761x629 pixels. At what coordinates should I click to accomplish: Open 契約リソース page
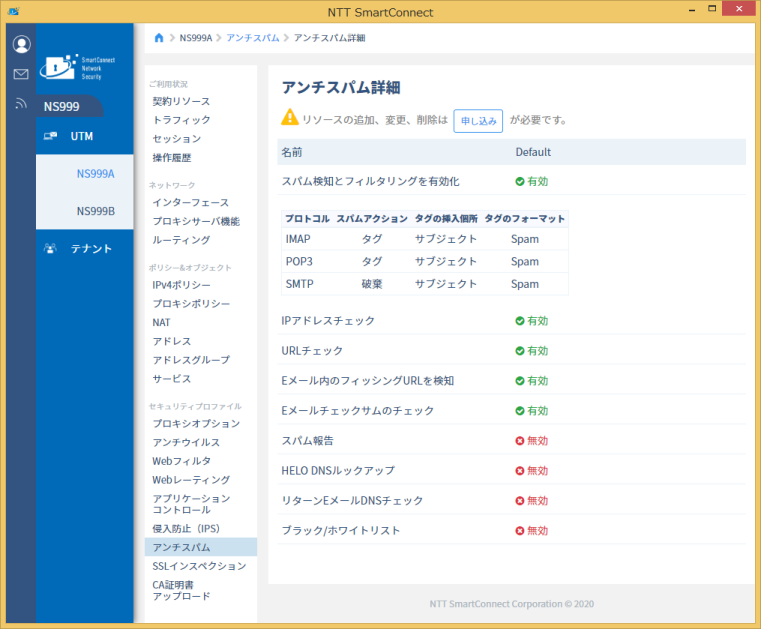coord(181,101)
